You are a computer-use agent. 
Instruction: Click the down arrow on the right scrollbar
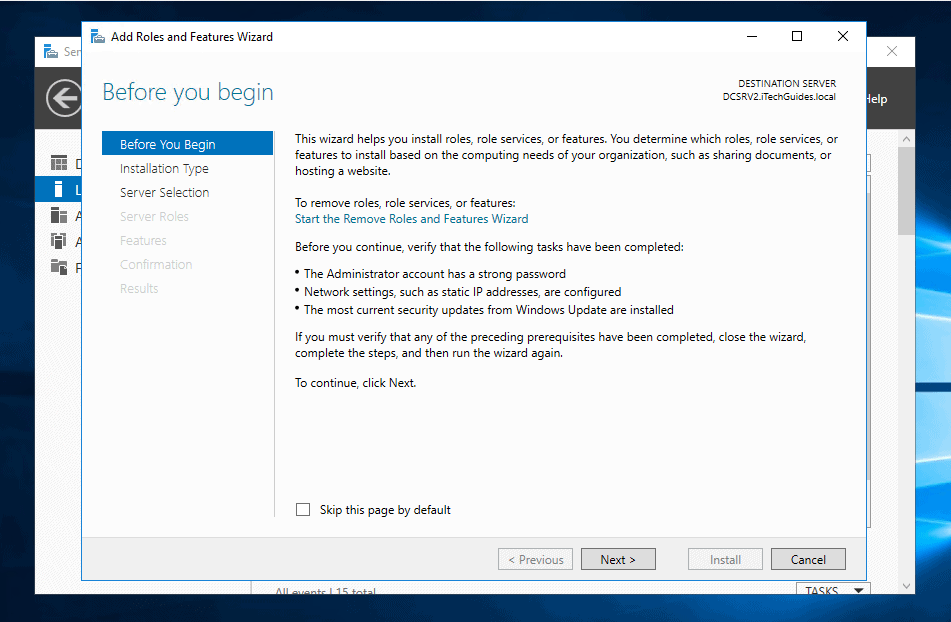pyautogui.click(x=906, y=586)
